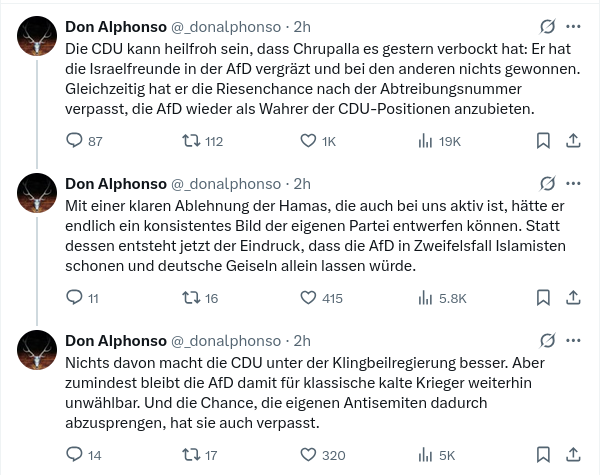Click Grok icon on the first tweet
600x475 pixels.
click(x=547, y=26)
